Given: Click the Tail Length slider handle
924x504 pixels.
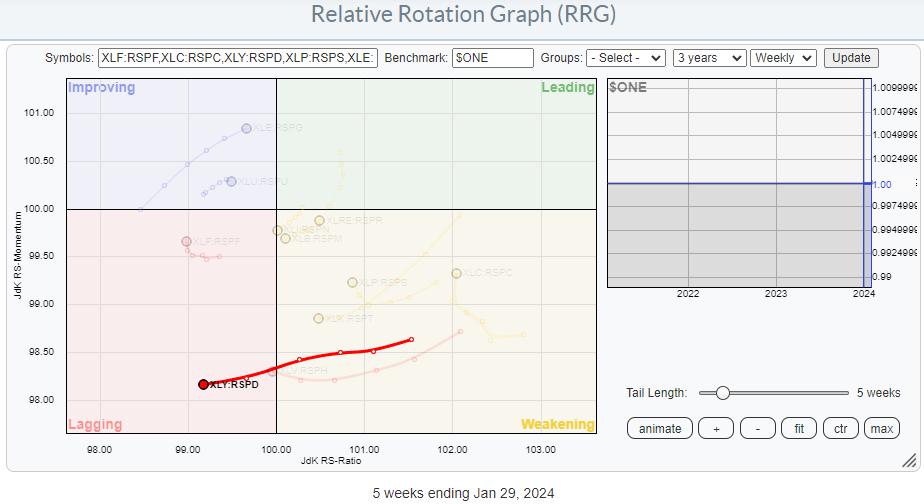Looking at the screenshot, I should 722,393.
